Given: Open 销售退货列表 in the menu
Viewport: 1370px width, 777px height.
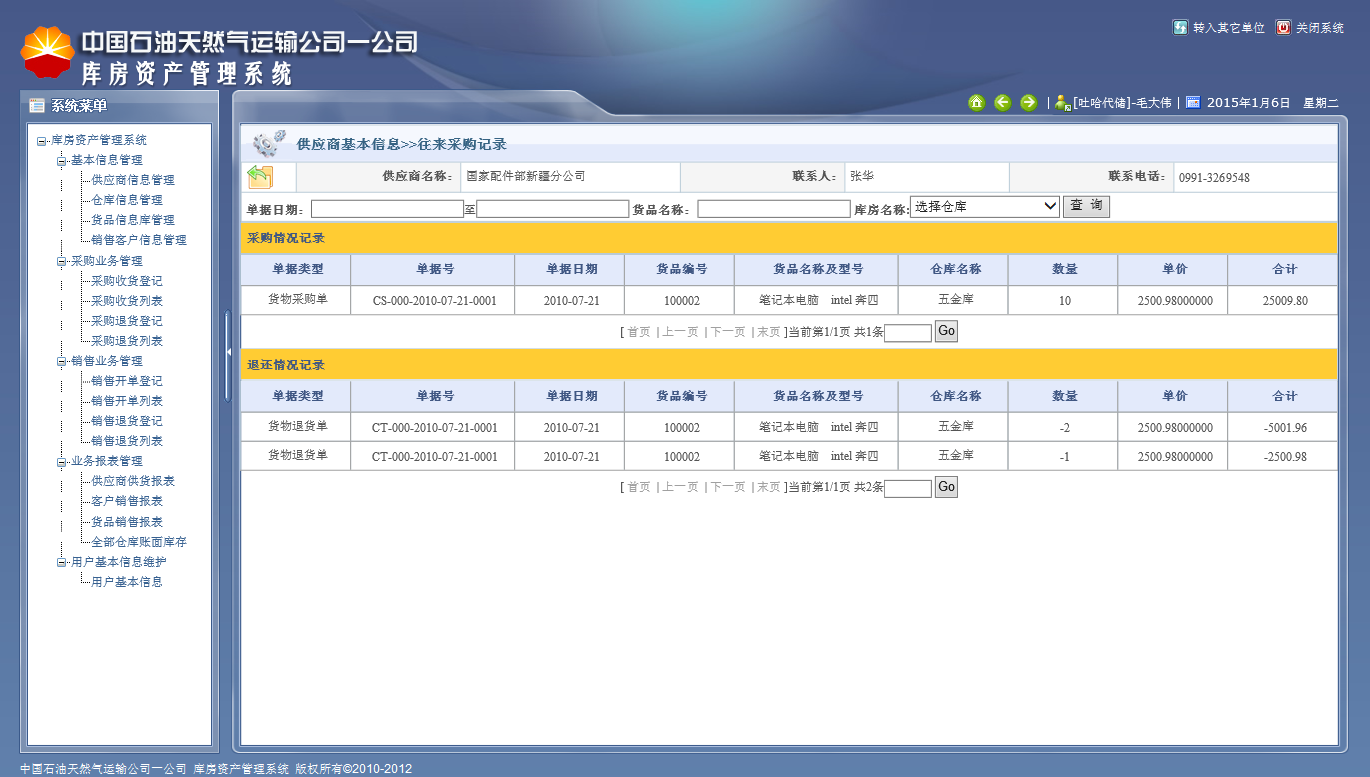Looking at the screenshot, I should coord(127,441).
